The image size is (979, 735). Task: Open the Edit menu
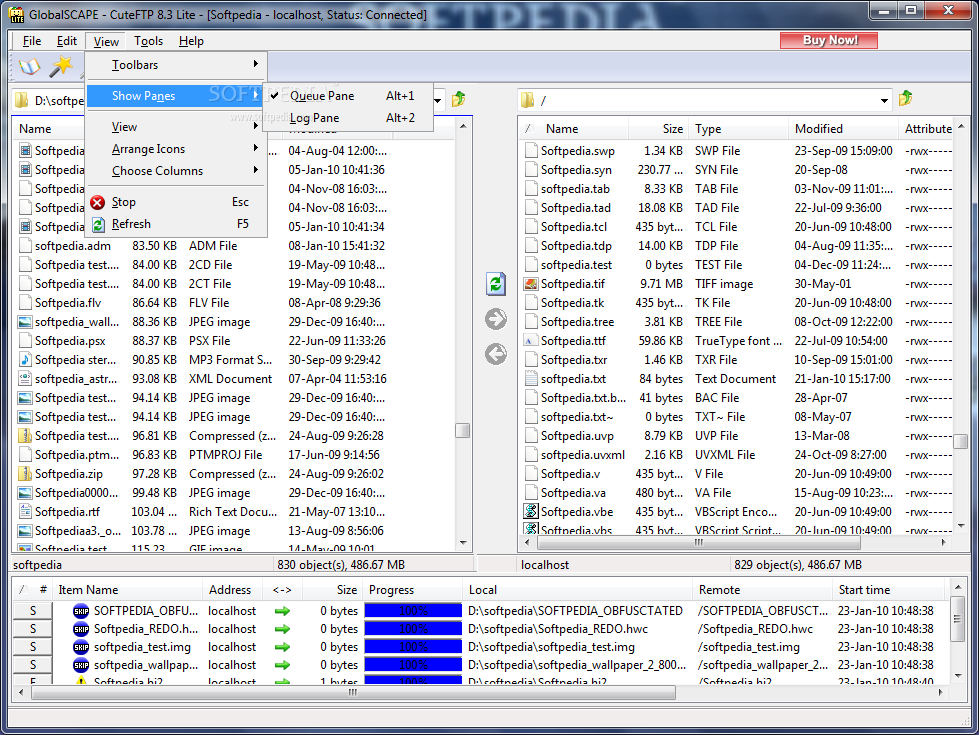tap(67, 41)
